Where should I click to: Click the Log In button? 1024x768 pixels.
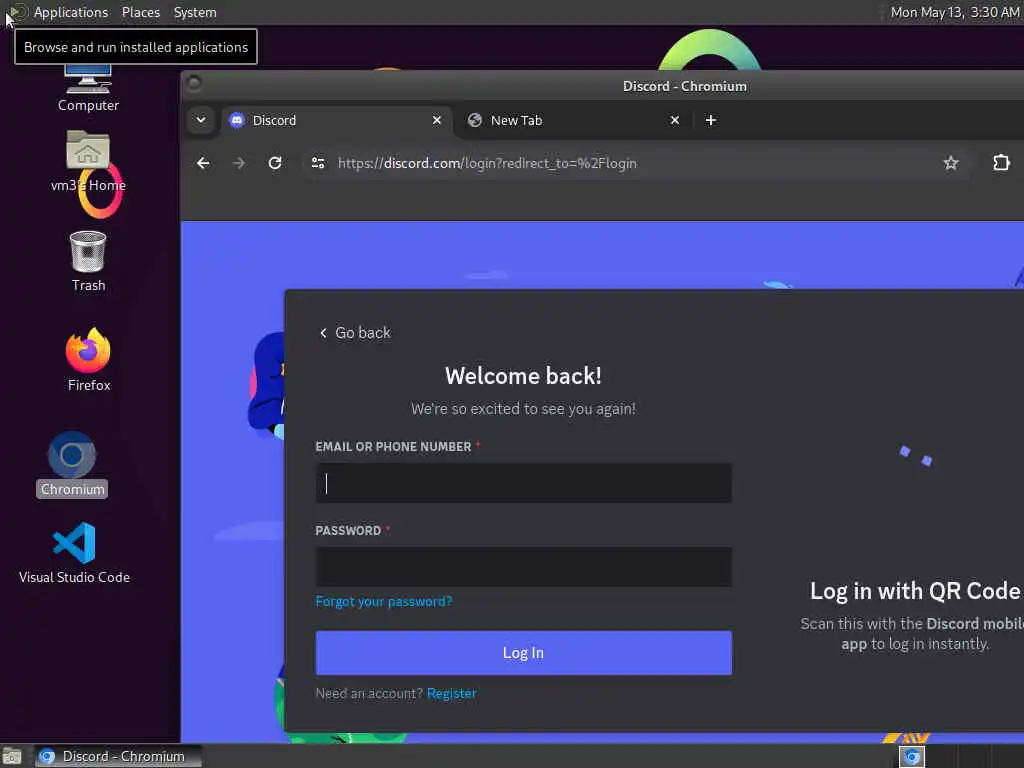pos(523,652)
